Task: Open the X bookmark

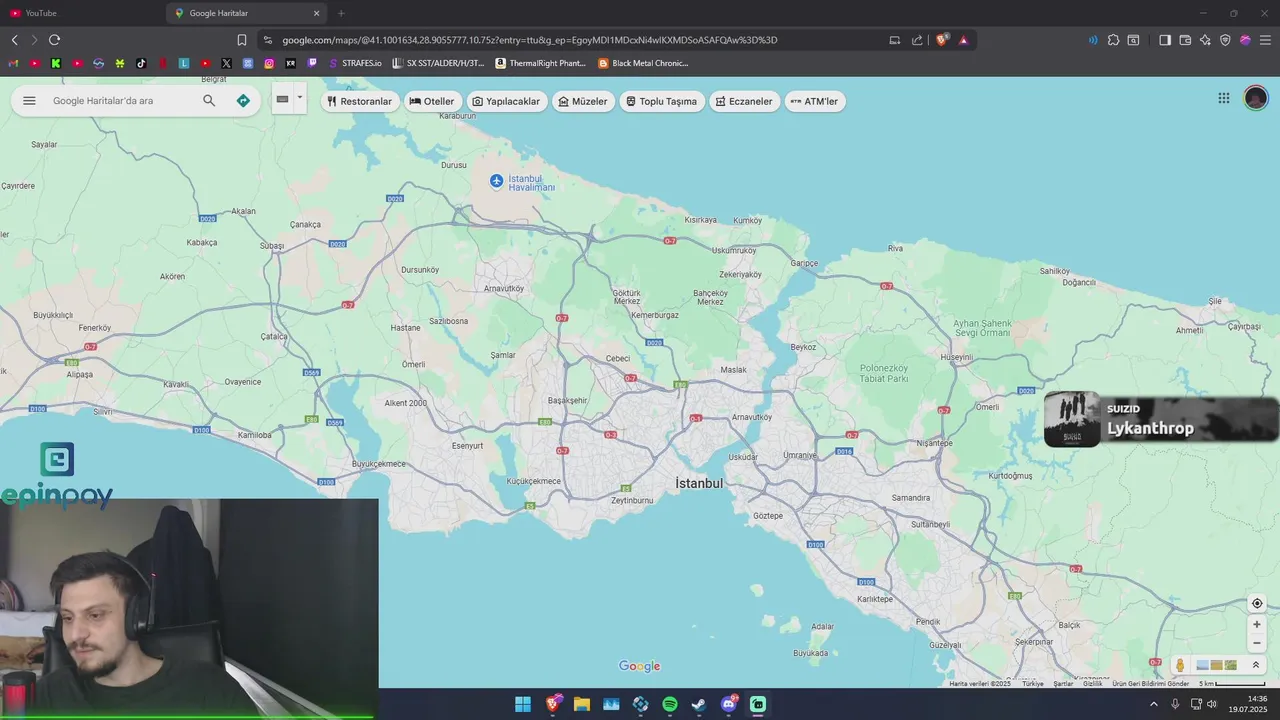Action: click(226, 63)
